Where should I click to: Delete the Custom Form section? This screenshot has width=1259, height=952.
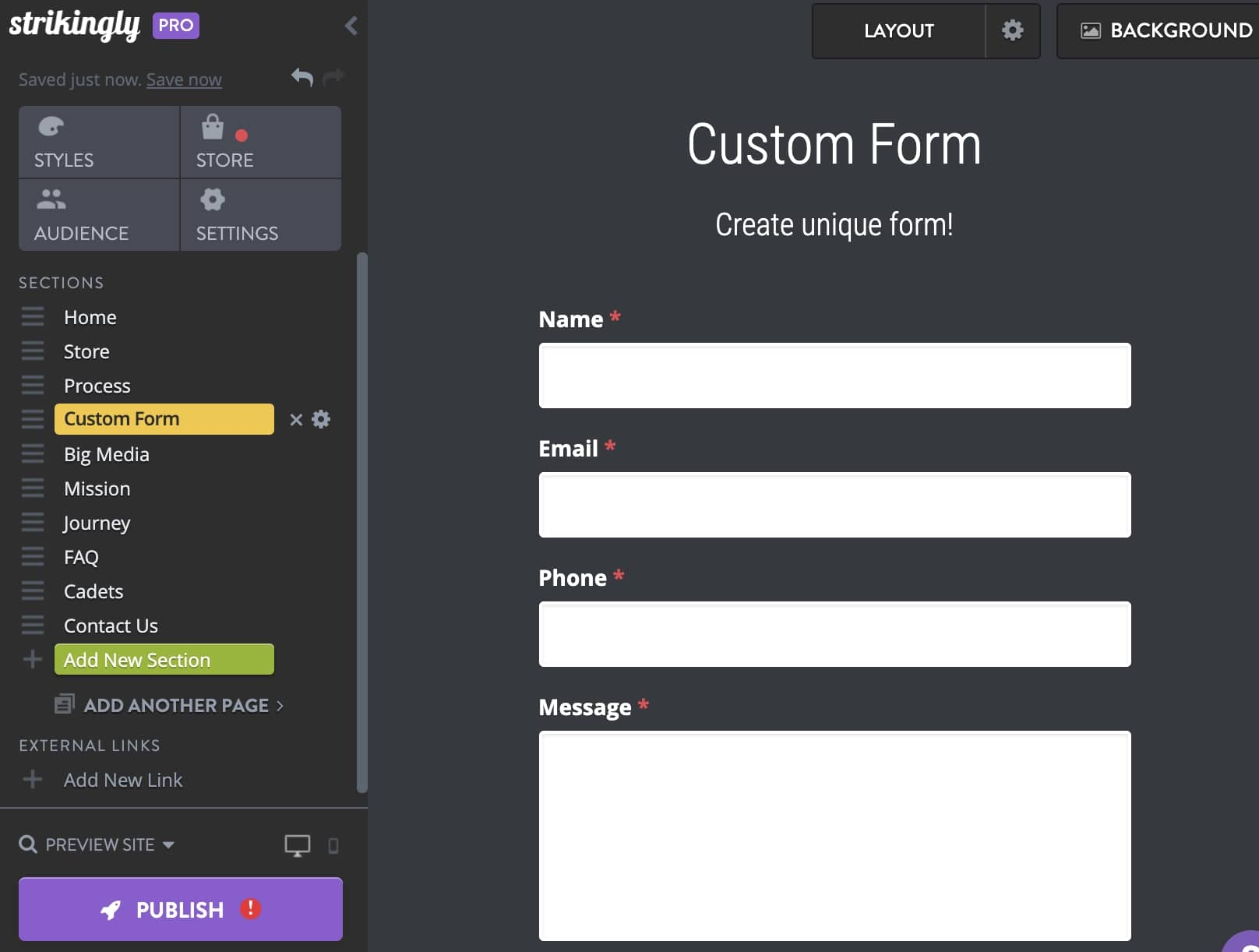click(x=296, y=420)
